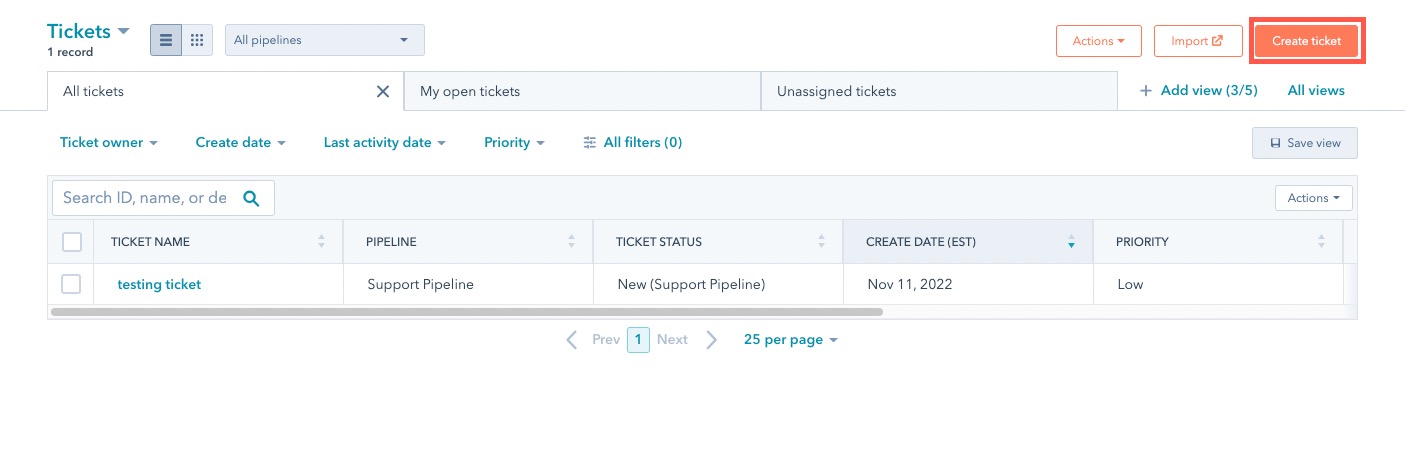Screen dimensions: 1405x451
Task: Expand the Ticket owner filter
Action: [x=109, y=143]
